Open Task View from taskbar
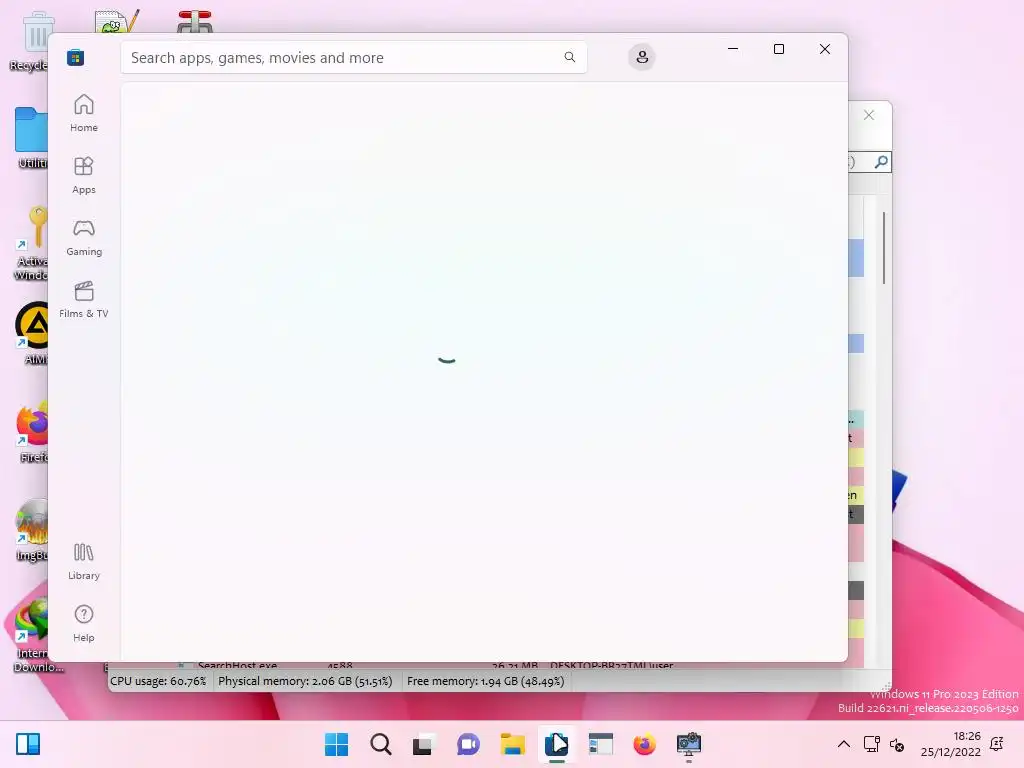 coord(423,744)
